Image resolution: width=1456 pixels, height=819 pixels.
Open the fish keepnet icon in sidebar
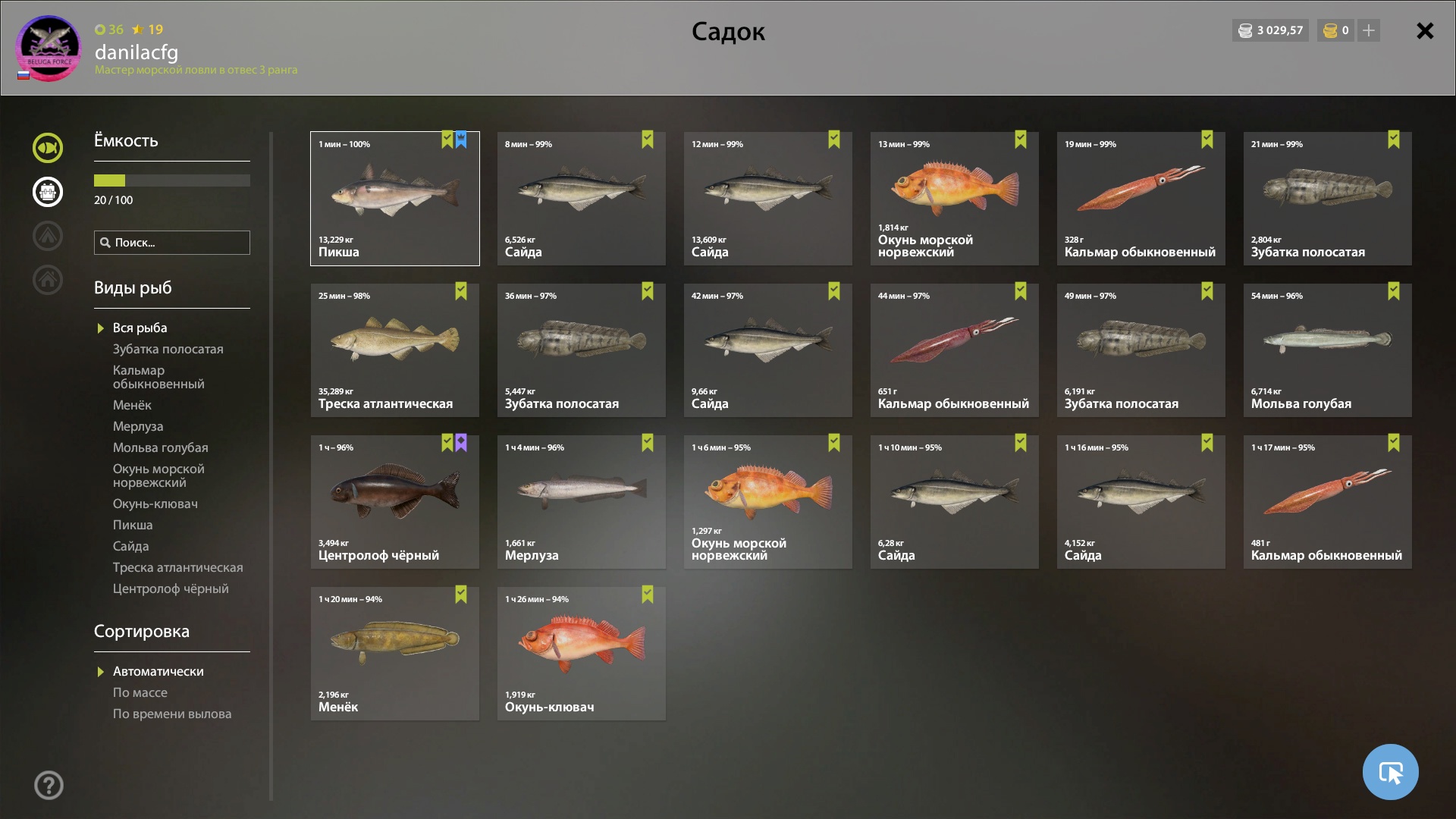pyautogui.click(x=47, y=148)
